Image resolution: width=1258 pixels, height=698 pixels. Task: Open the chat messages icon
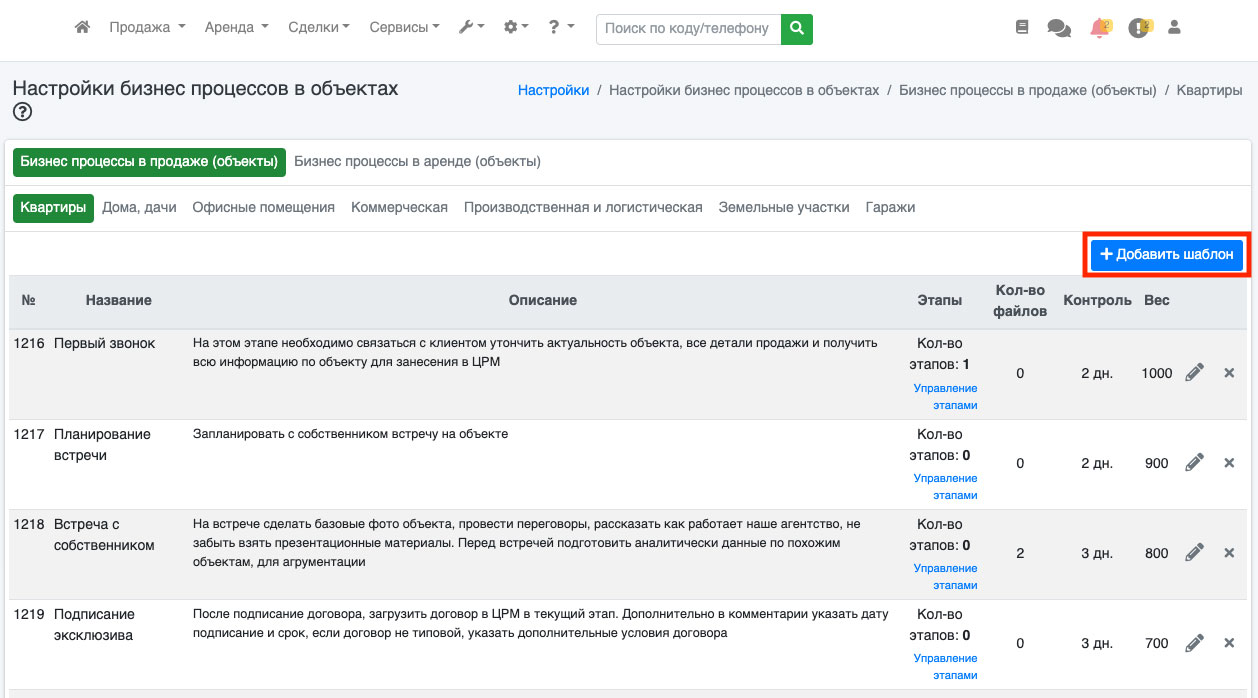tap(1058, 28)
